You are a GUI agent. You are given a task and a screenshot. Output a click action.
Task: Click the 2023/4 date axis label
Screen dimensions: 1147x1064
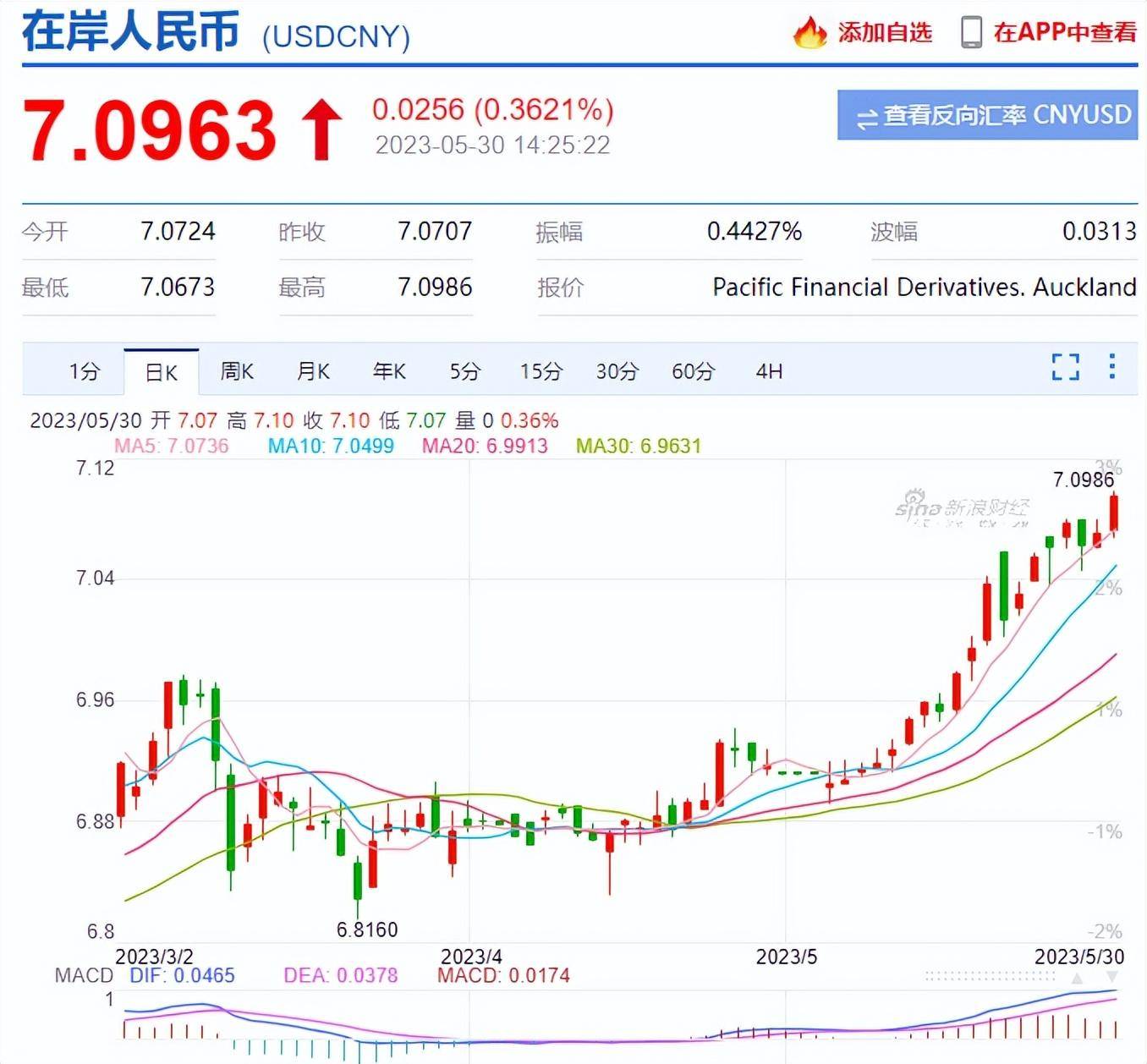coord(471,957)
